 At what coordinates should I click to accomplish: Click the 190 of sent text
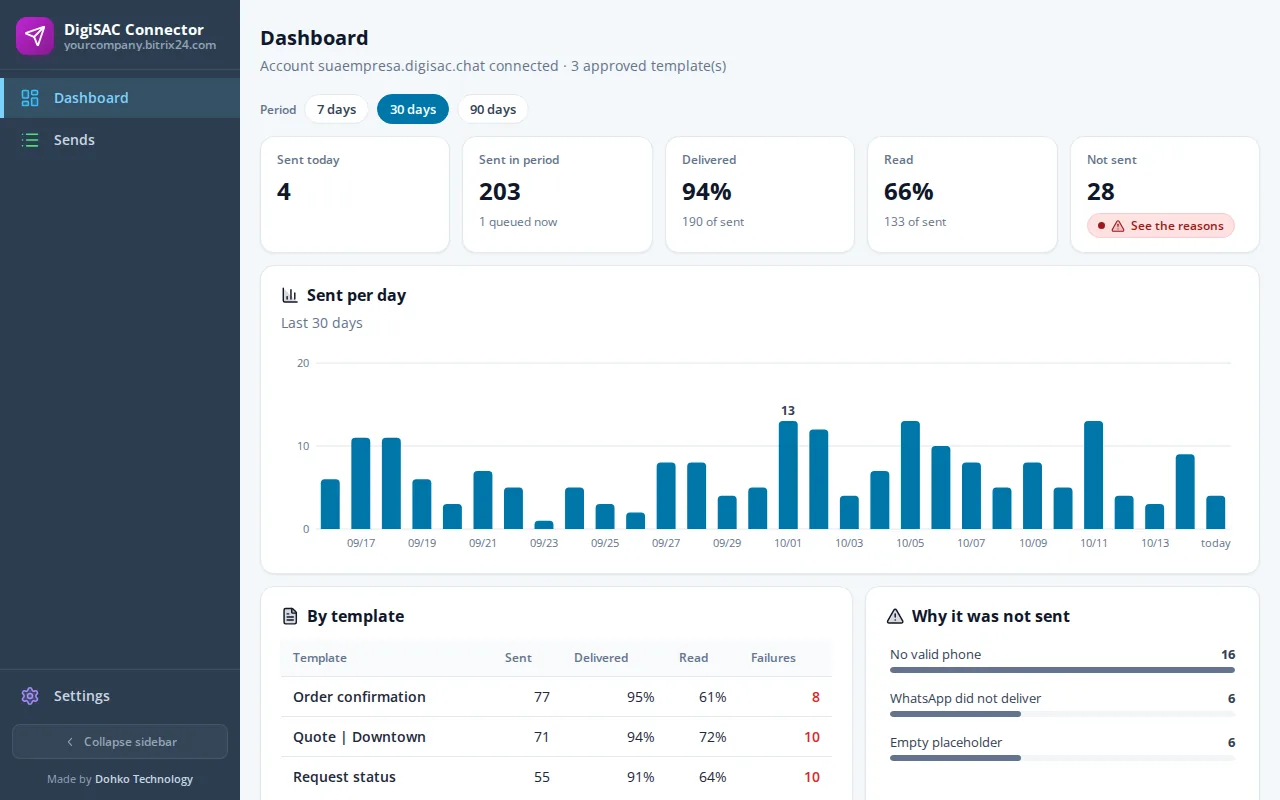pyautogui.click(x=713, y=222)
